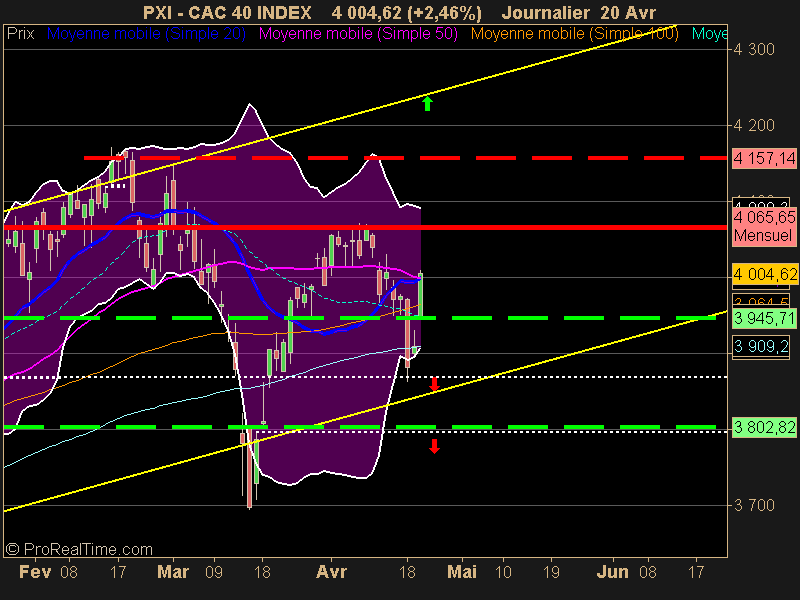The height and width of the screenshot is (600, 800).
Task: Click the green 3 945,71 support label
Action: click(764, 318)
